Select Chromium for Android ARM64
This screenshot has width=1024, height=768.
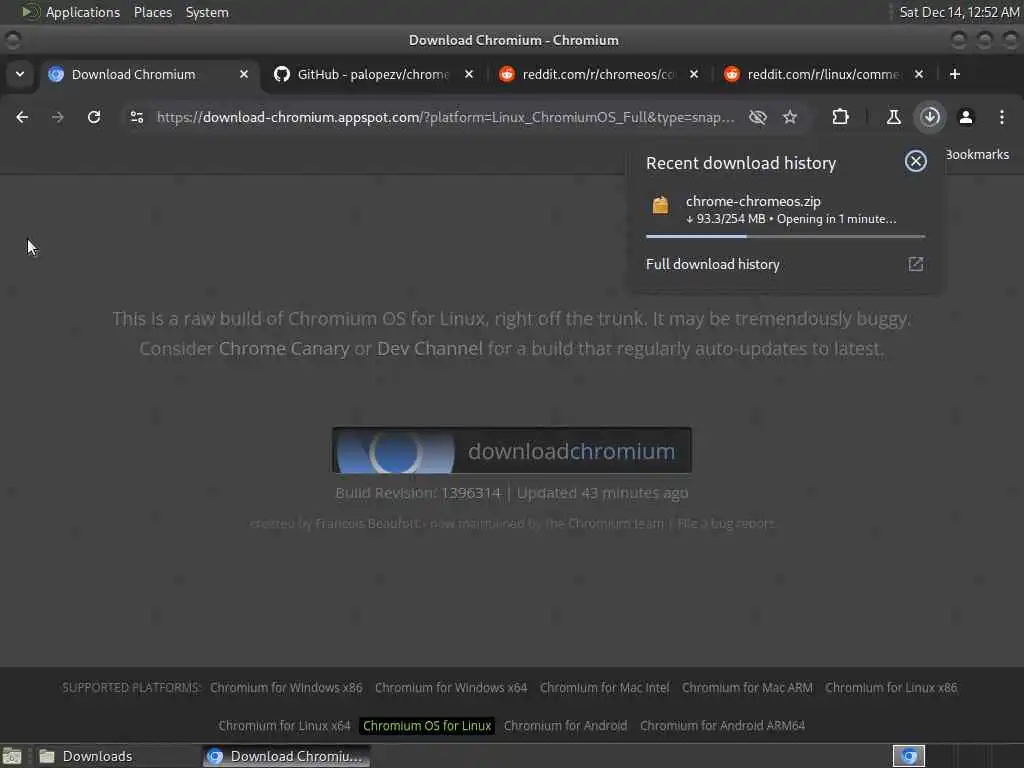722,726
